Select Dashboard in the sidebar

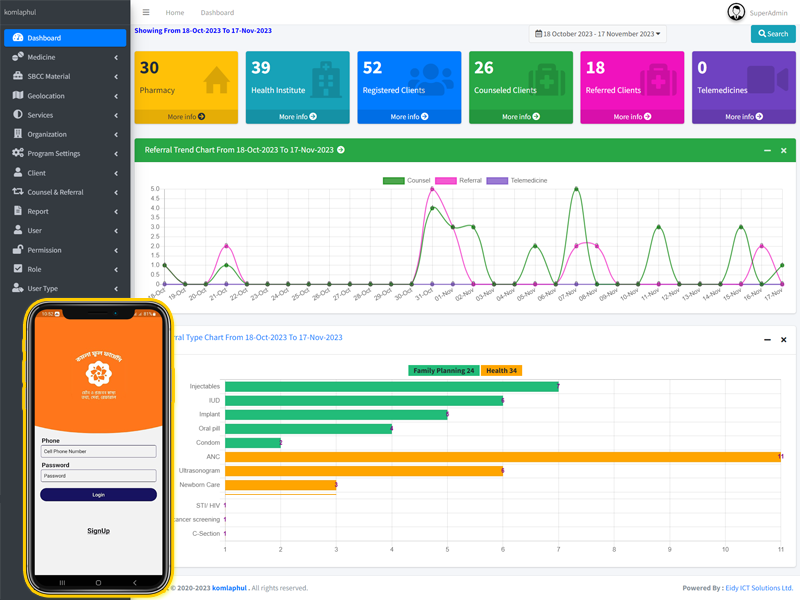point(65,38)
